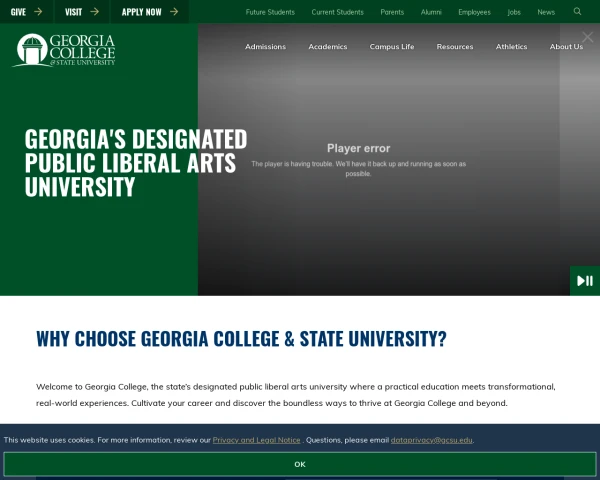The height and width of the screenshot is (480, 600).
Task: Open the News link
Action: tap(546, 12)
